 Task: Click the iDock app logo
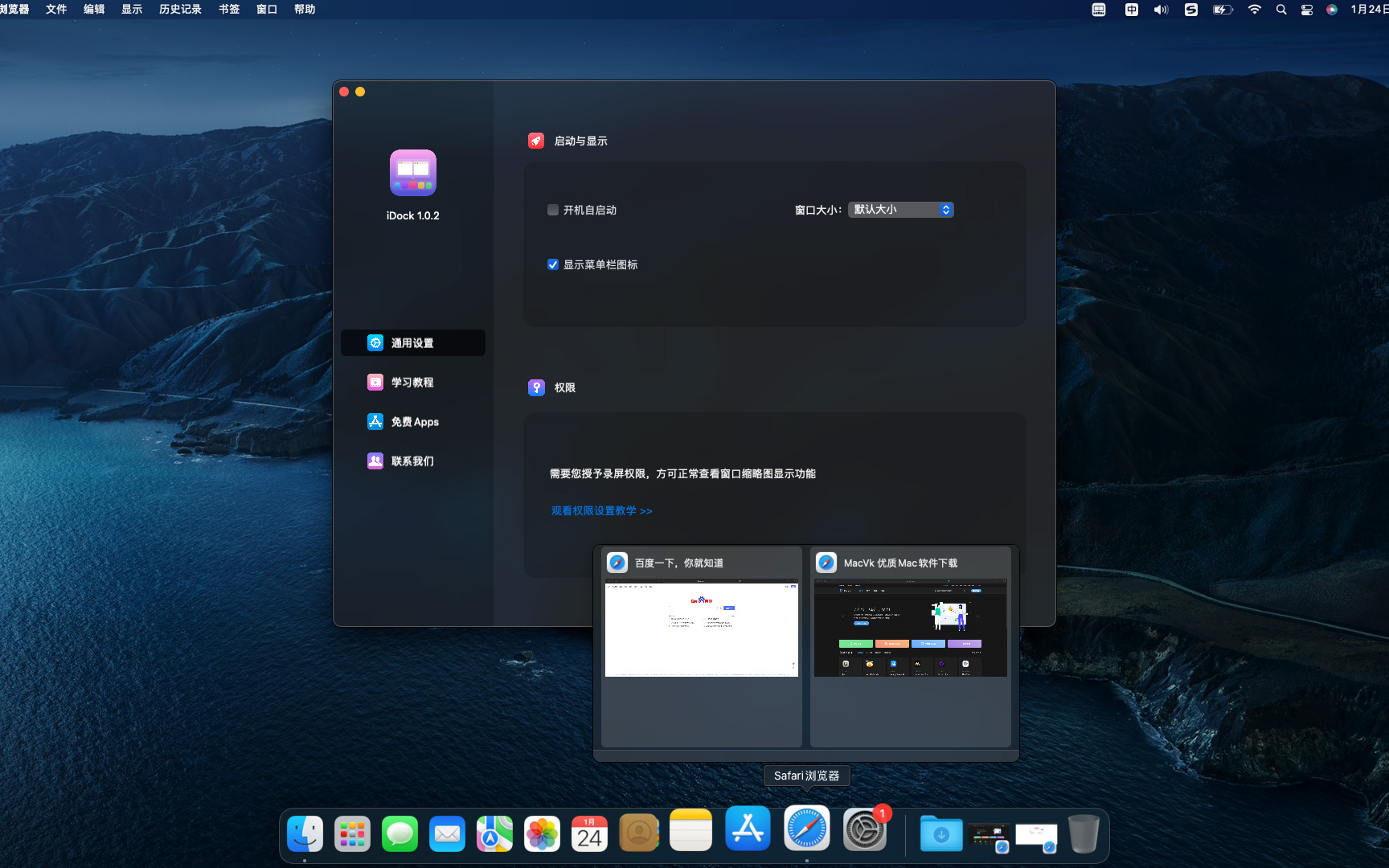coord(413,173)
